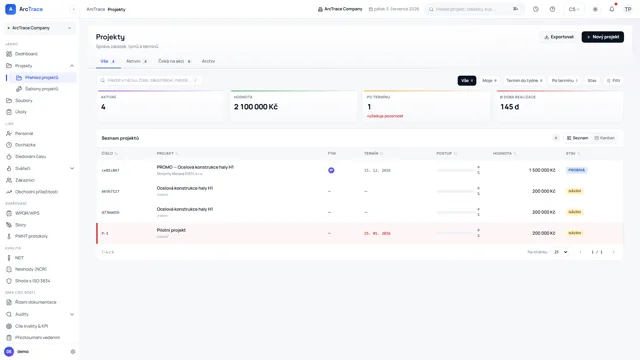Open the CS language dropdown
Image resolution: width=640 pixels, height=360 pixels.
(573, 9)
